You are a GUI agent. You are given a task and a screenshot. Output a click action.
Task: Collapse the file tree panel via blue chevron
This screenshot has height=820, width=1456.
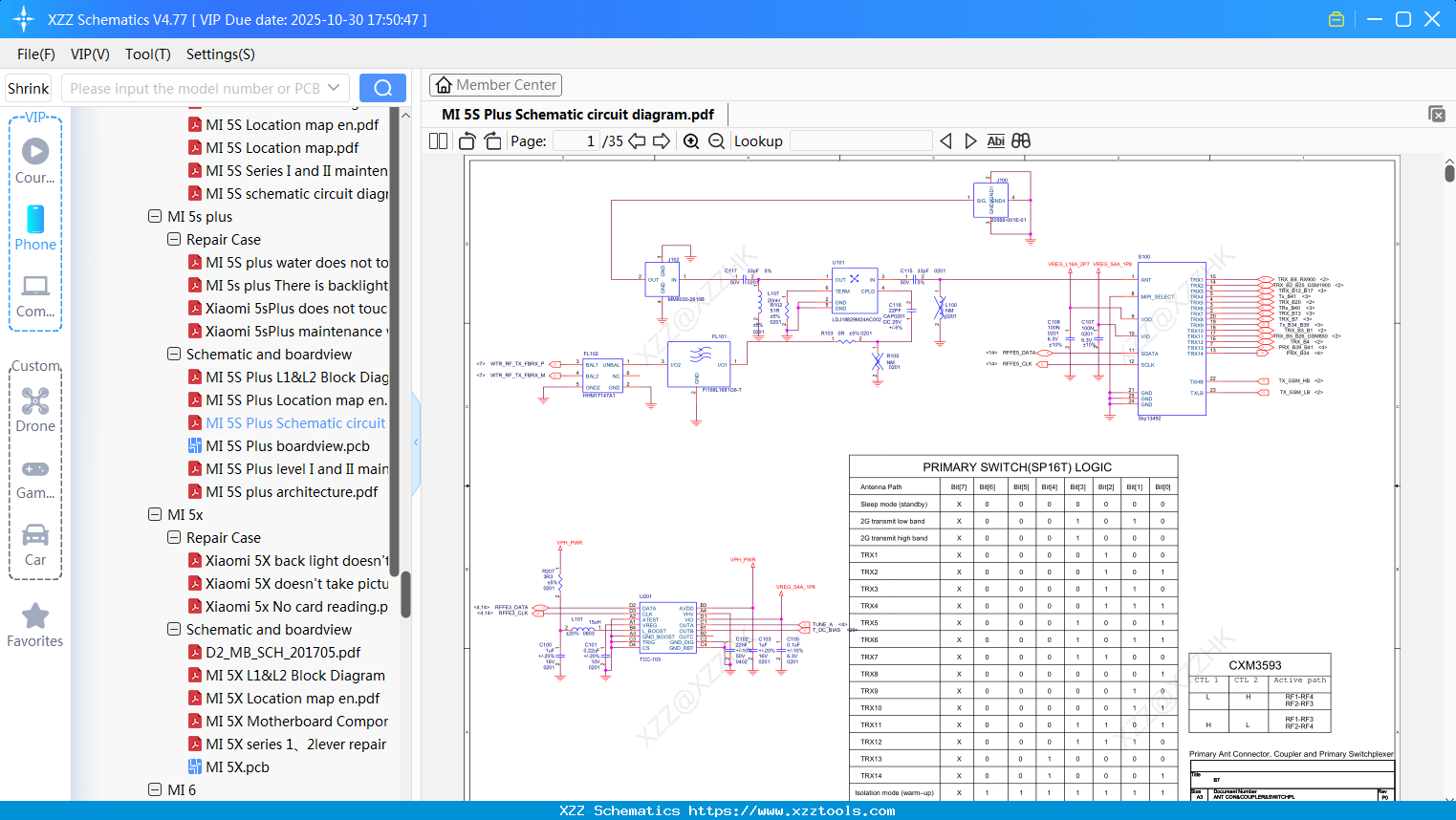pos(415,442)
